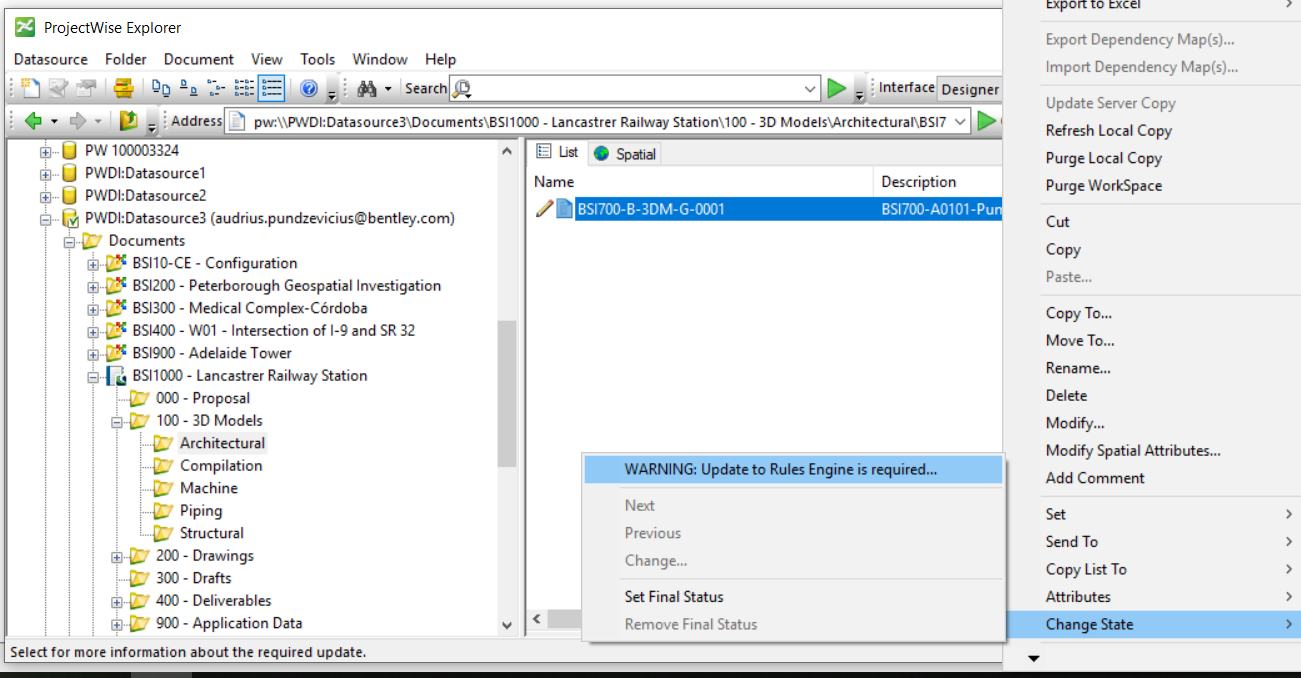Click the pencil checked-out icon beside BSI700-B-3DM-G-0001
1301x678 pixels.
[544, 209]
